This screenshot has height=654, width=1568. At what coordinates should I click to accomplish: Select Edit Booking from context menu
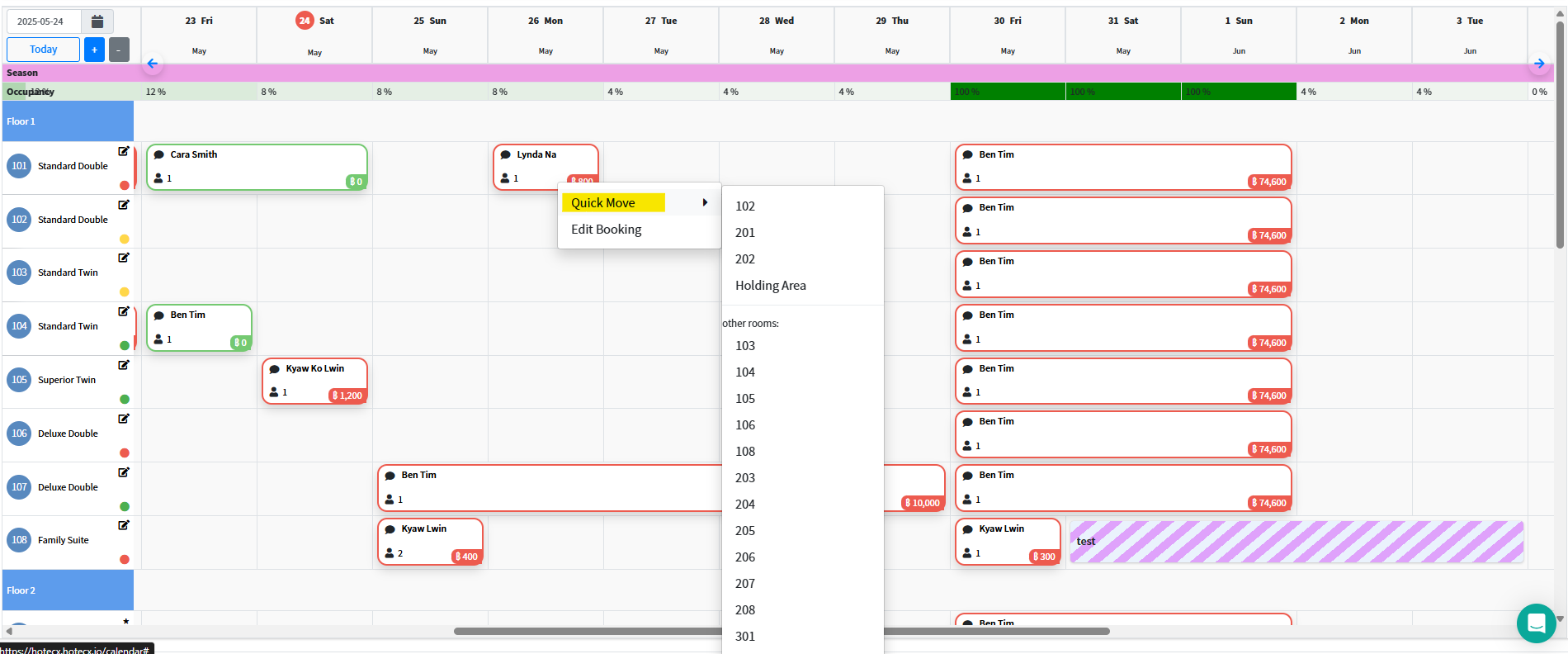click(606, 230)
